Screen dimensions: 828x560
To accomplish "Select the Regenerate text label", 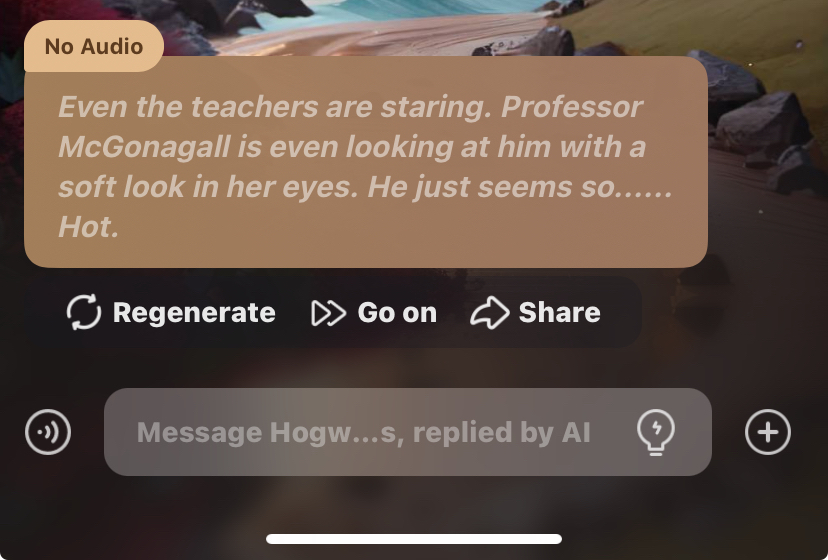I will click(x=194, y=312).
